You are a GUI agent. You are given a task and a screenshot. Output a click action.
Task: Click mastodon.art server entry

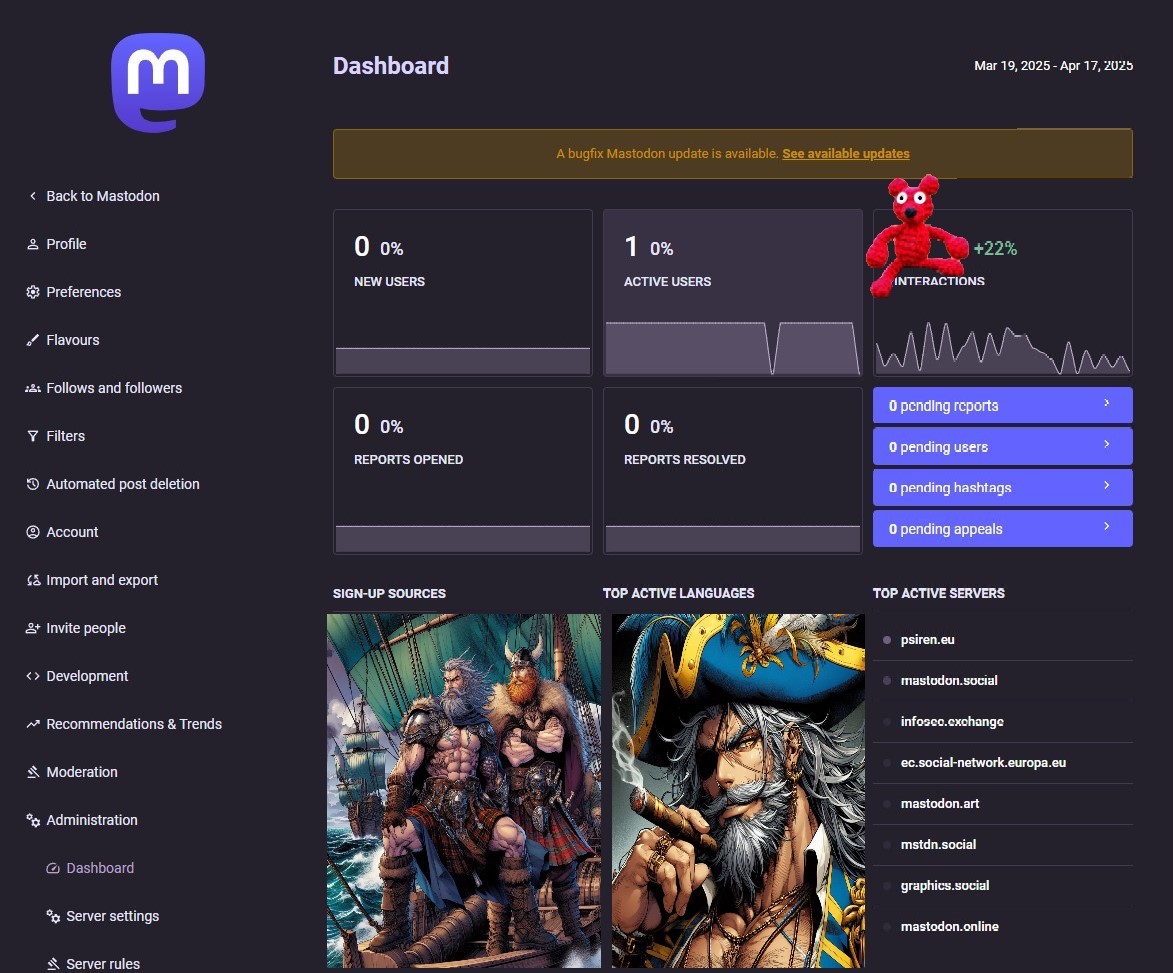pos(1002,803)
